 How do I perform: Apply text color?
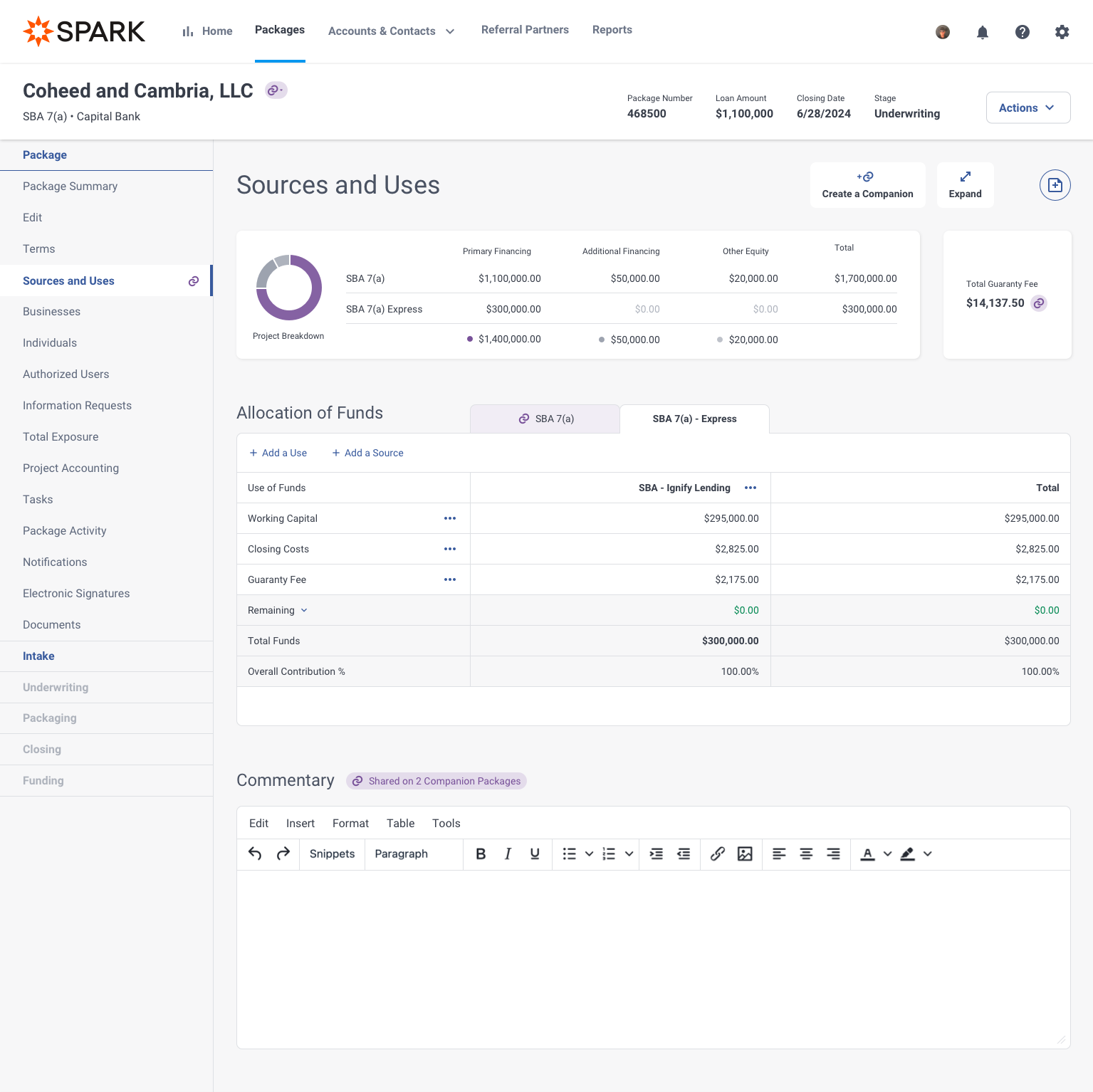(x=867, y=854)
